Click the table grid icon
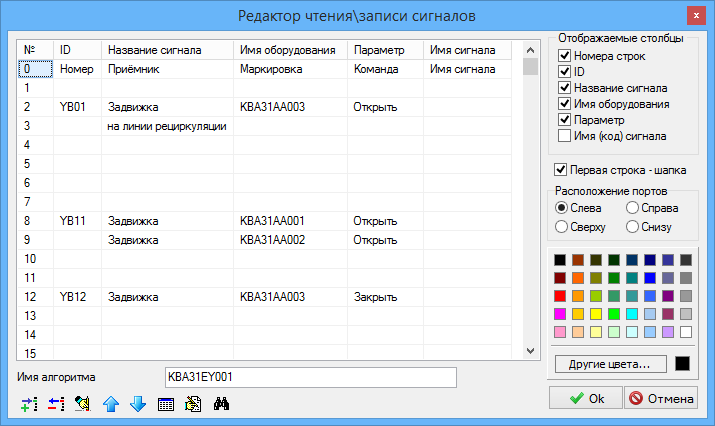Screen dimensions: 715x426 [167, 404]
